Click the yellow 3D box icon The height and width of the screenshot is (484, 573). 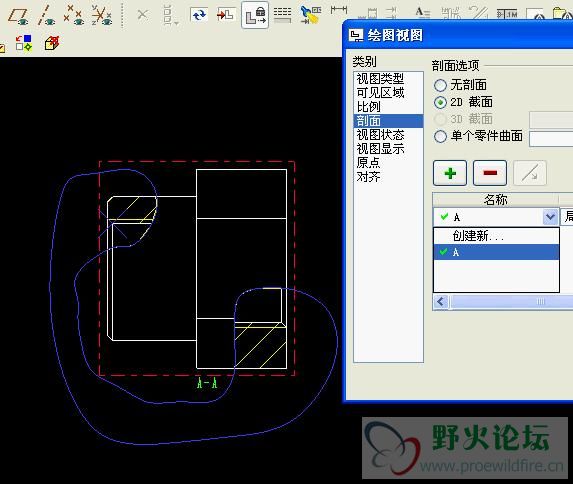pyautogui.click(x=52, y=43)
